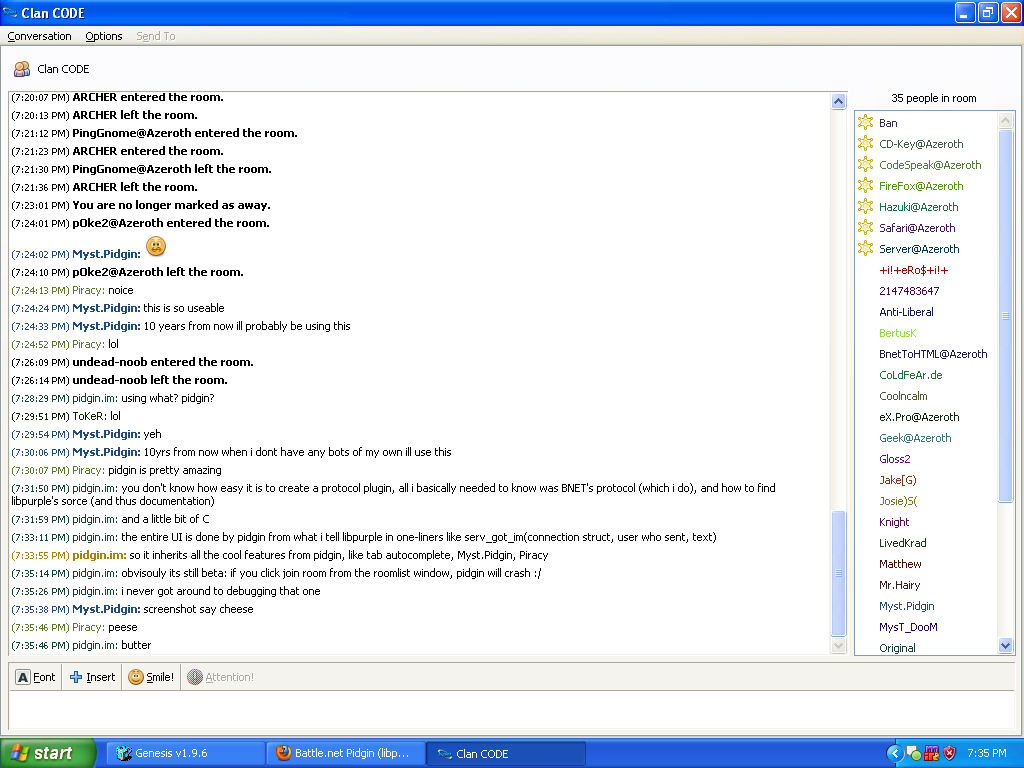This screenshot has width=1024, height=768.
Task: Switch to Battle.net Pidgin taskbar window
Action: click(345, 753)
